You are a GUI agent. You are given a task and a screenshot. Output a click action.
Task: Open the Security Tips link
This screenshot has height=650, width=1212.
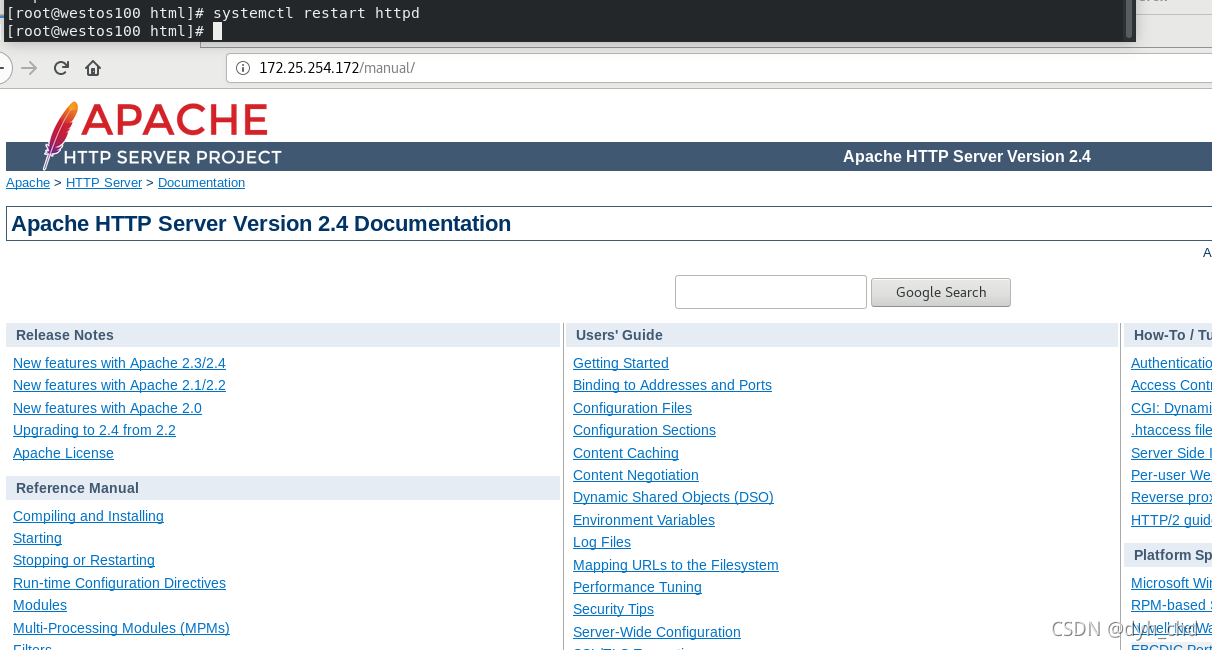click(613, 609)
